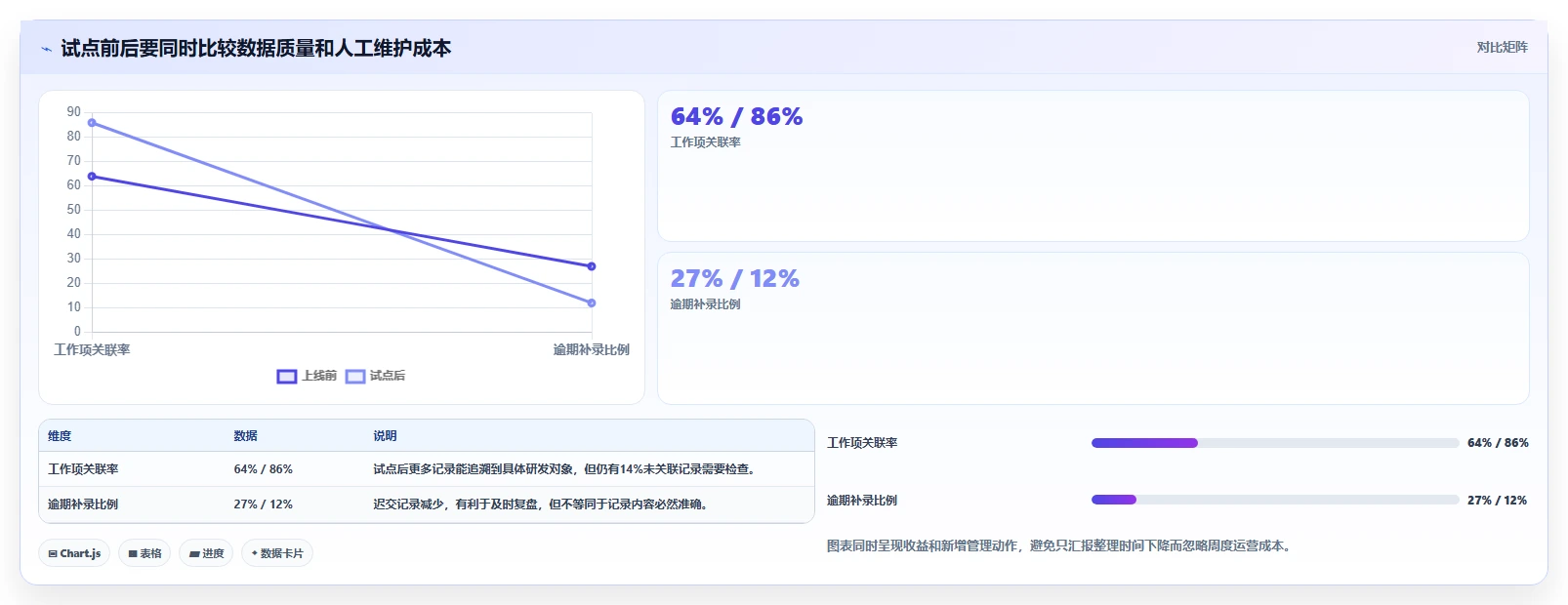Click the 表格 chip

click(x=144, y=553)
